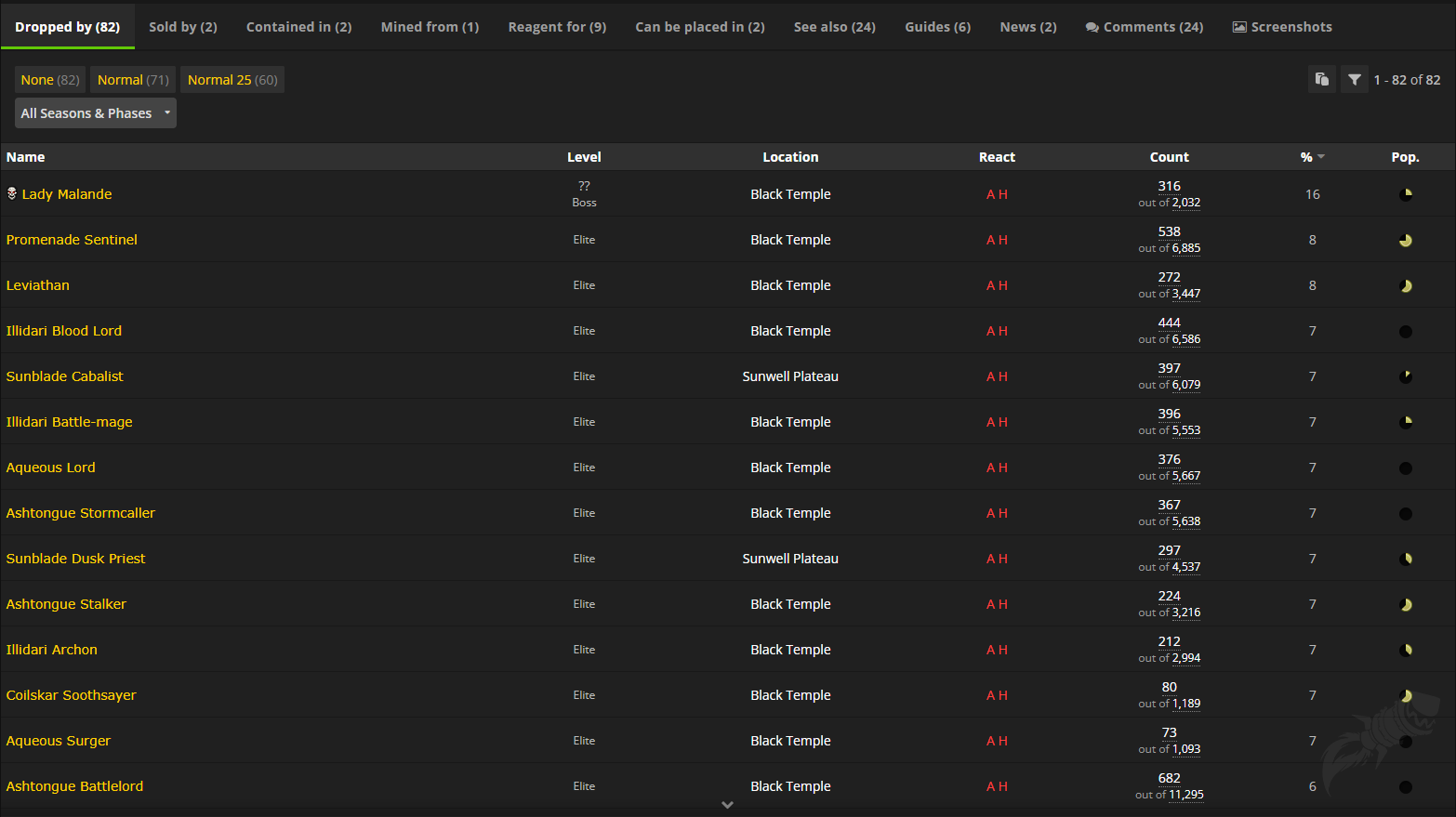Click Promenade Sentinel popularity pie icon
The image size is (1456, 817).
pyautogui.click(x=1406, y=240)
